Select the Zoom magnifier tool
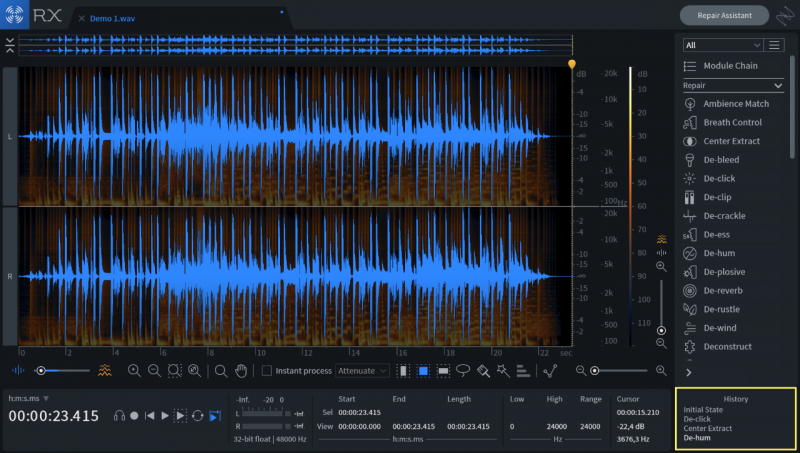 tap(220, 371)
